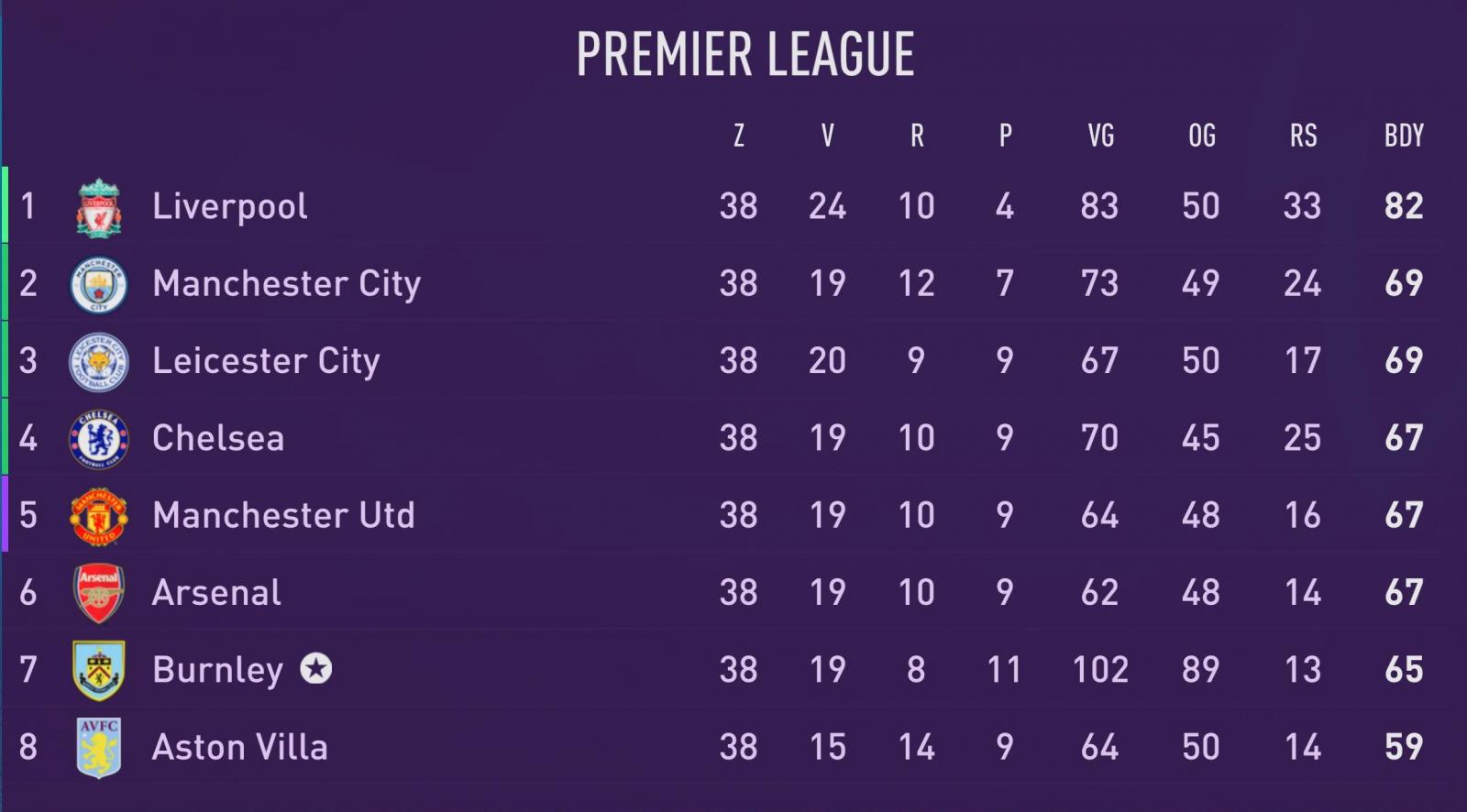Click Burnley's 102 goals scored value

click(x=1100, y=670)
